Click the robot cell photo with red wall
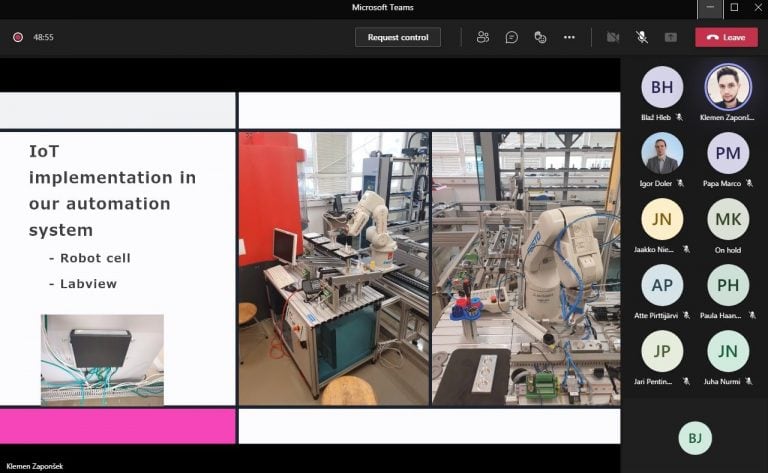Image resolution: width=768 pixels, height=473 pixels. point(334,268)
